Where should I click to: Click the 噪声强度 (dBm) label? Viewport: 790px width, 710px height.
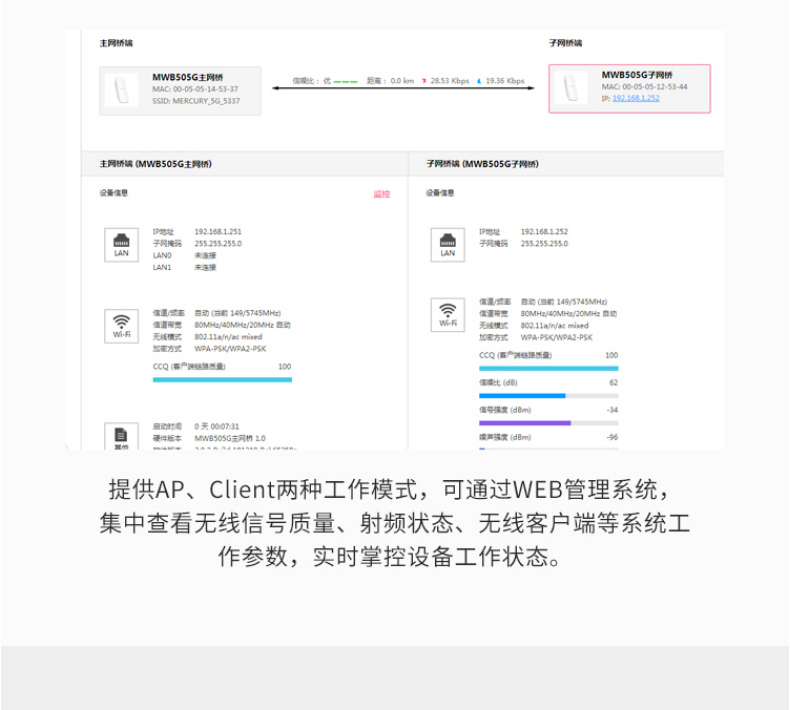(x=505, y=437)
